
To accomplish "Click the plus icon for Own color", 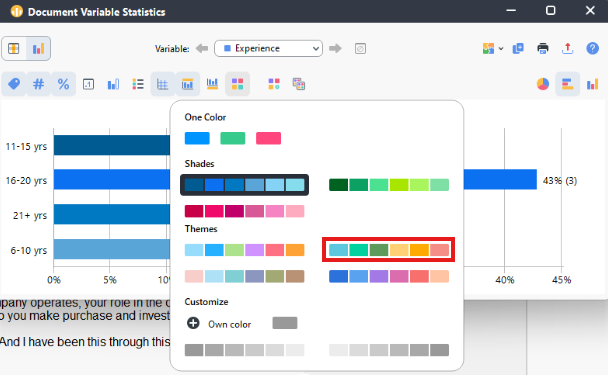I will 193,323.
